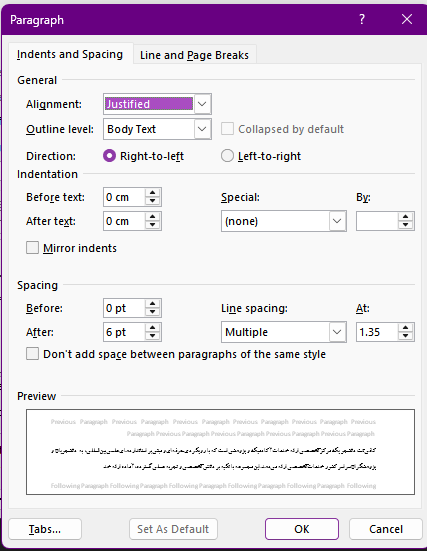The width and height of the screenshot is (427, 551).
Task: Decrease indentation By value with down arrow
Action: tap(406, 225)
